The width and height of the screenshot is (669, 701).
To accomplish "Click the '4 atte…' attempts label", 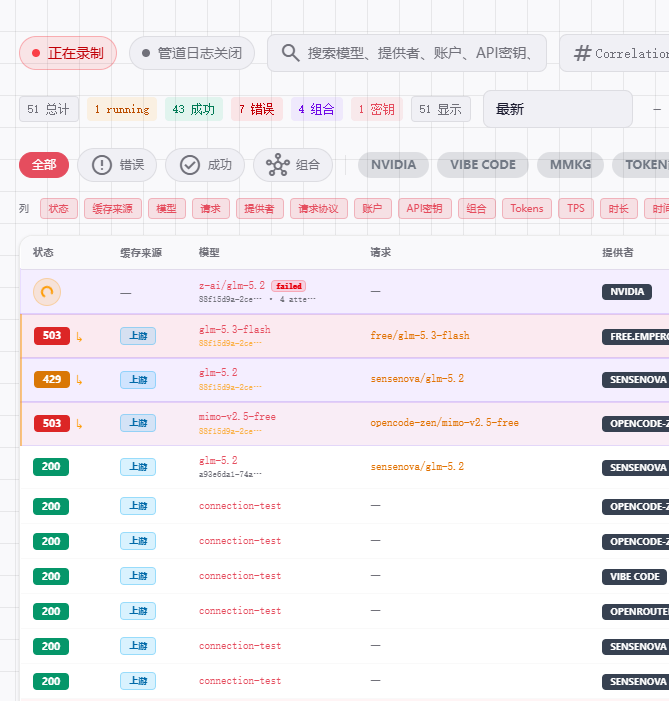I will [297, 300].
